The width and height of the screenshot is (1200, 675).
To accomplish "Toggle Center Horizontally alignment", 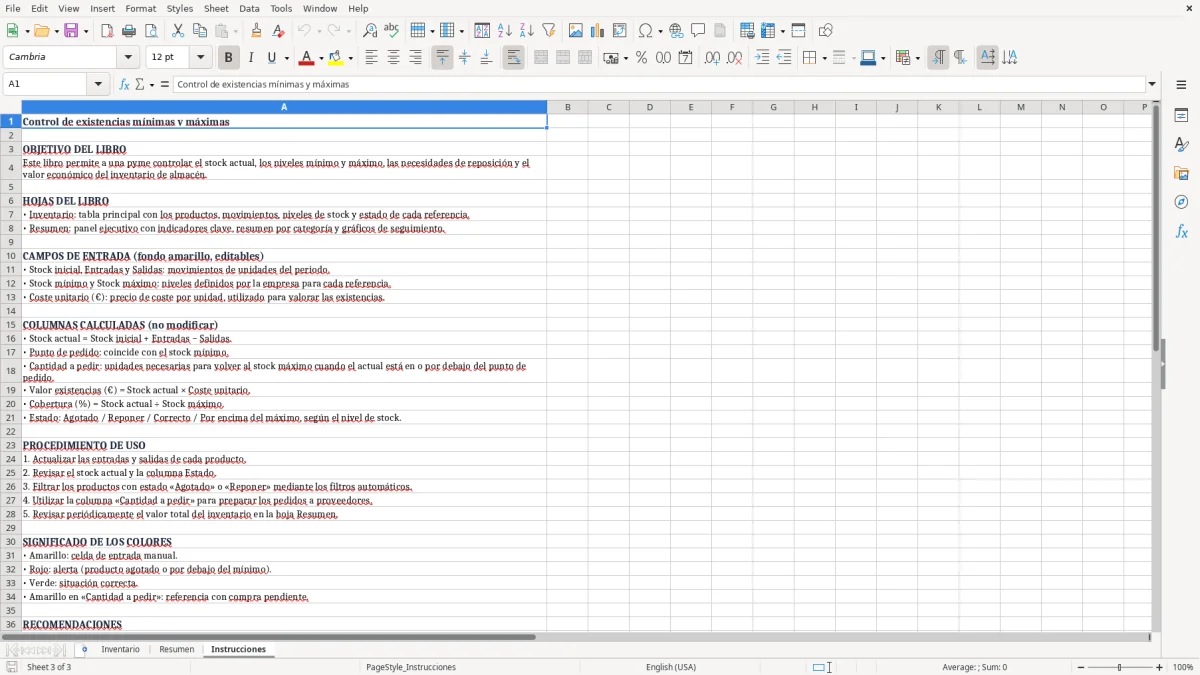I will [x=393, y=58].
